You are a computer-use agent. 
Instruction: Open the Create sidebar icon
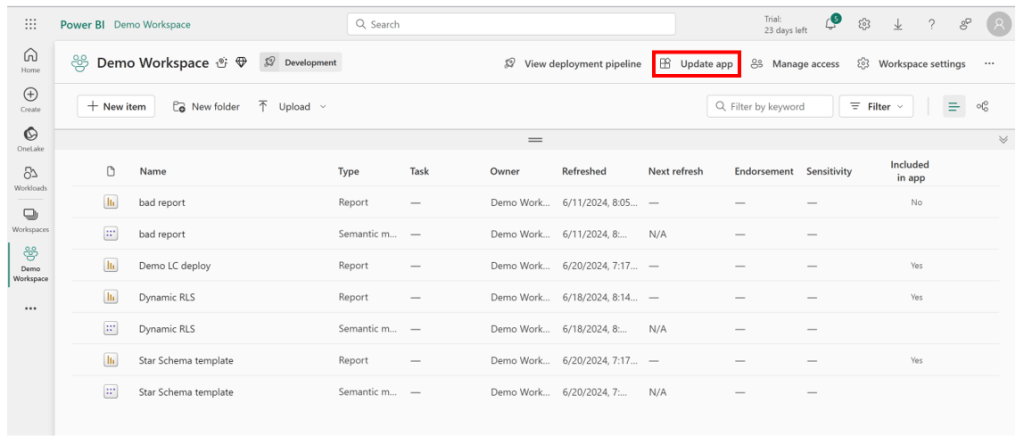[30, 99]
